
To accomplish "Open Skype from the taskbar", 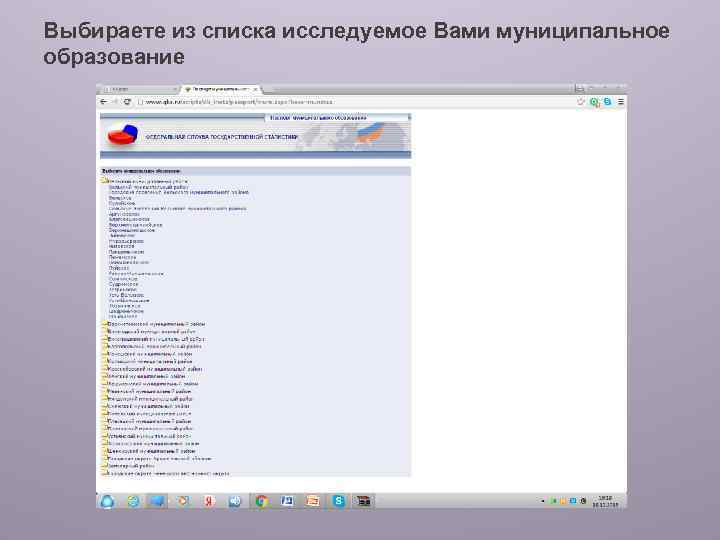I will 339,501.
